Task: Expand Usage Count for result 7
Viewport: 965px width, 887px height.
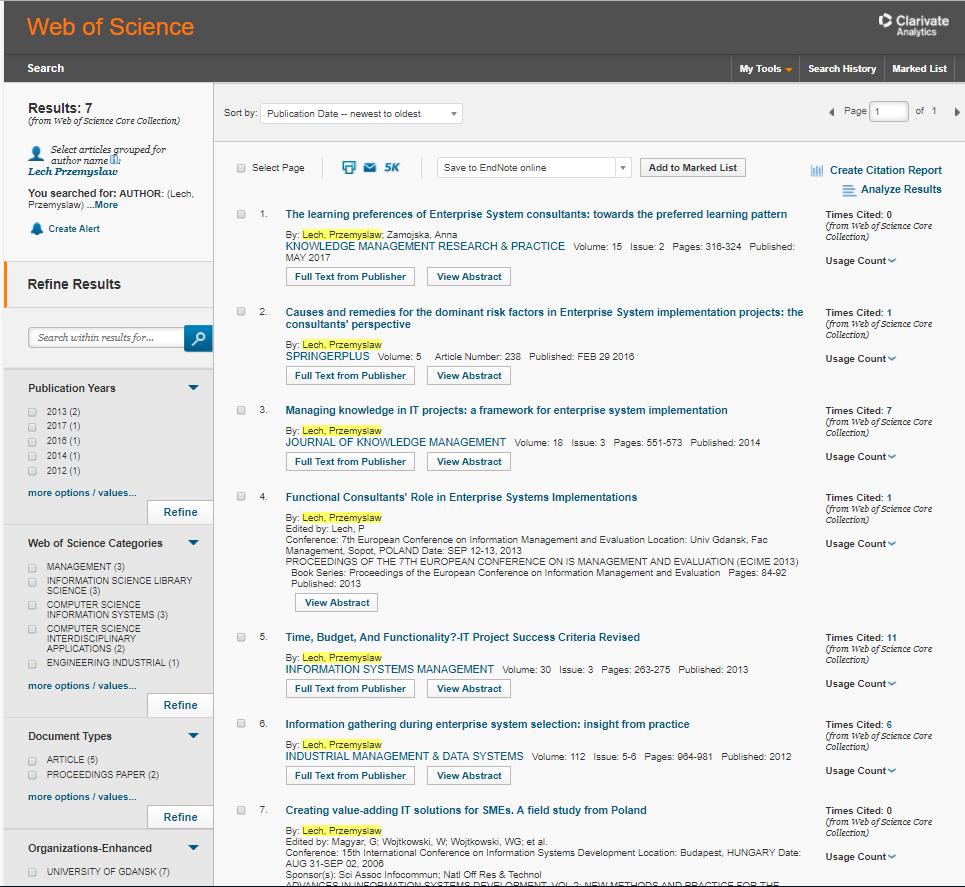Action: (x=860, y=857)
